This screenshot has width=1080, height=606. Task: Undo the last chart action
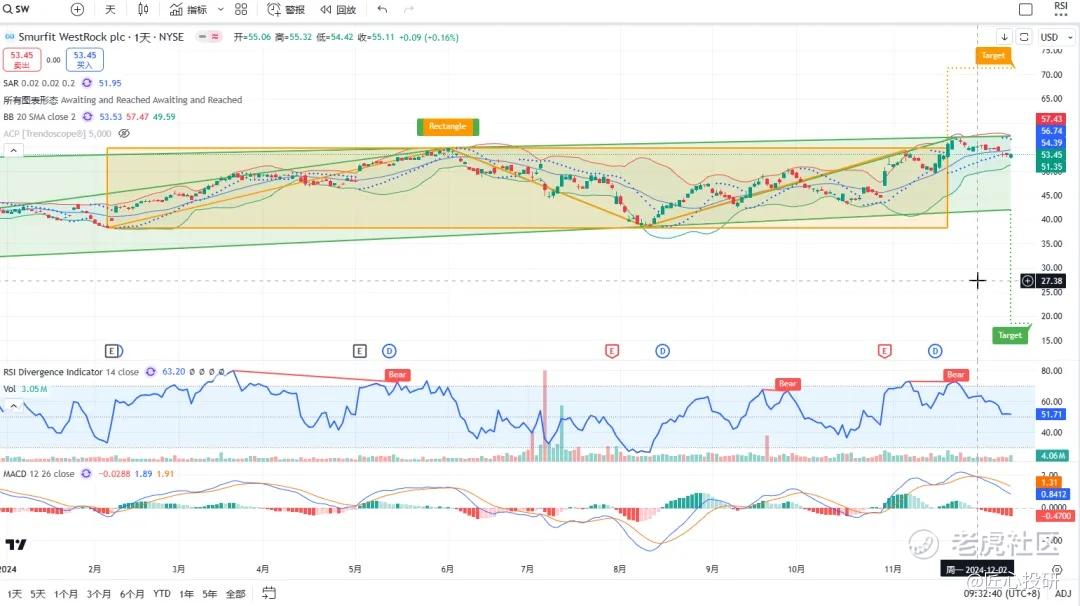[382, 10]
